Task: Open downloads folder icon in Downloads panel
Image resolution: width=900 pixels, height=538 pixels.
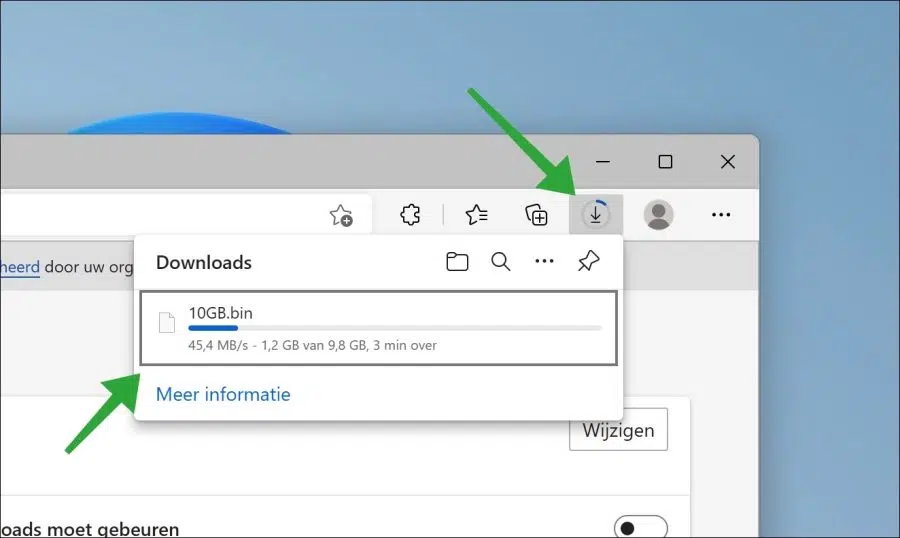Action: click(457, 262)
